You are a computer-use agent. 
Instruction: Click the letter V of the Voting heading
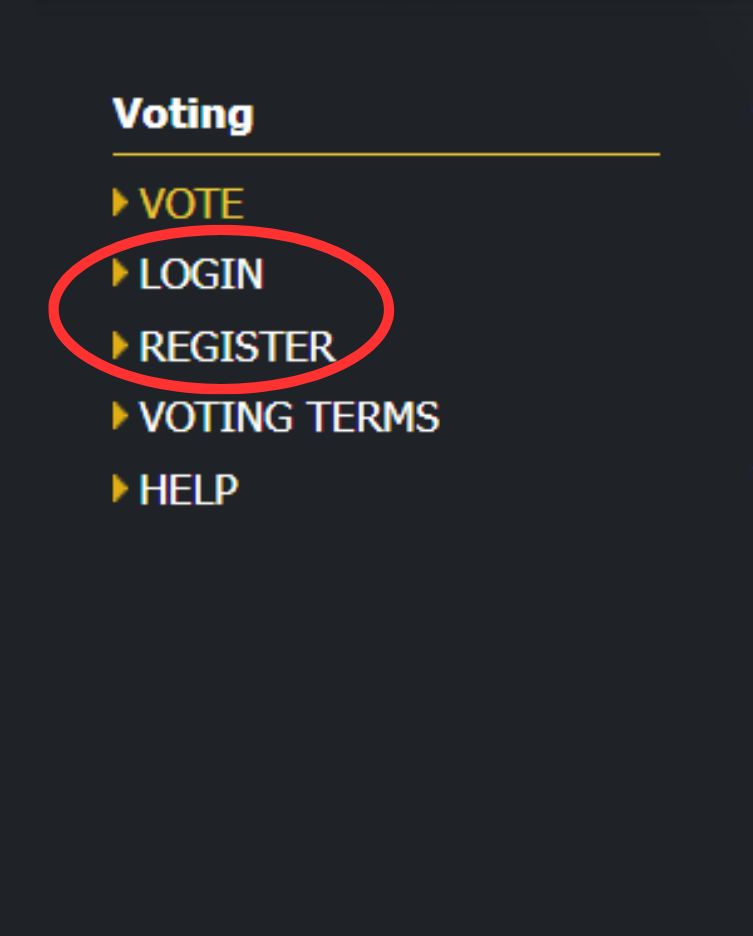coord(128,112)
